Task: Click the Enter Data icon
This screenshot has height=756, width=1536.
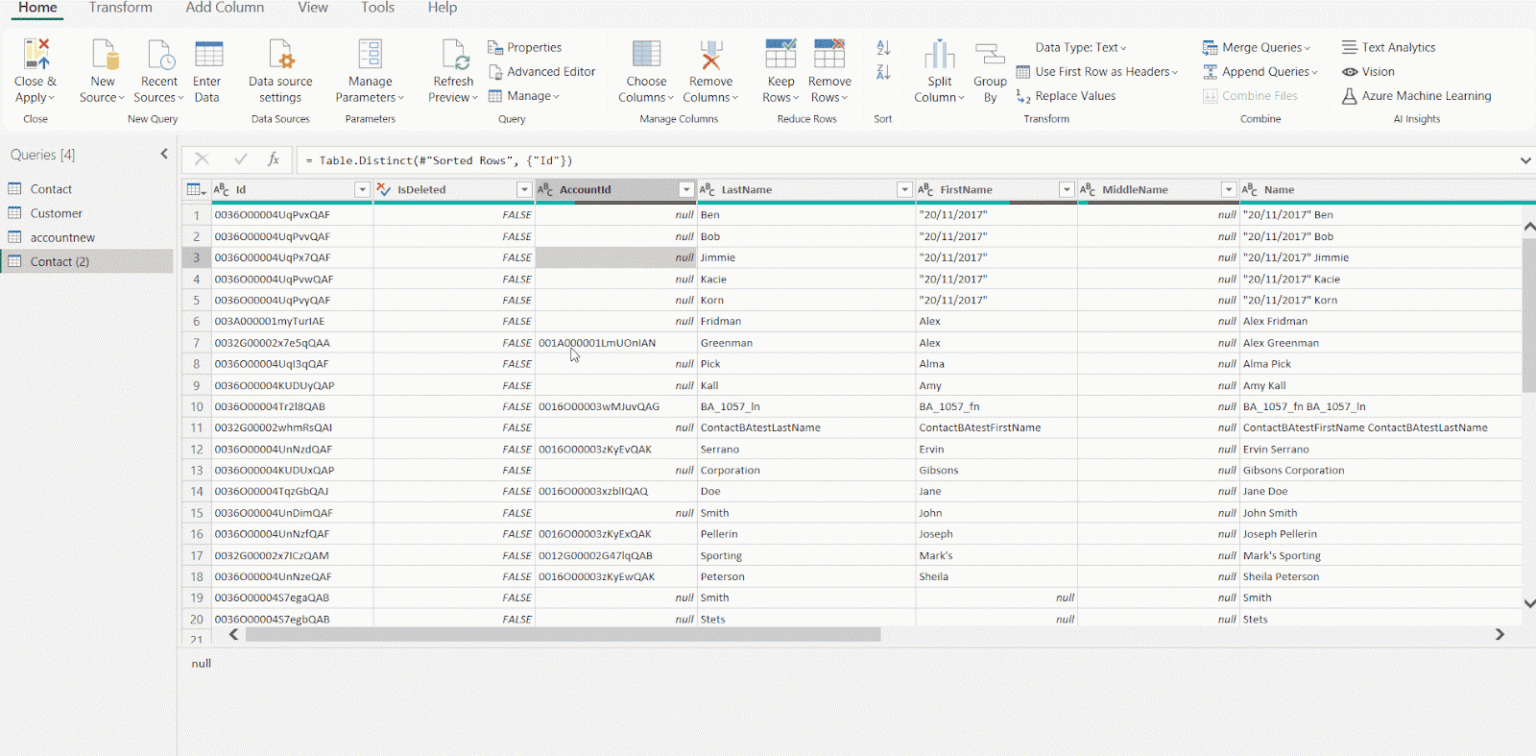Action: coord(208,54)
